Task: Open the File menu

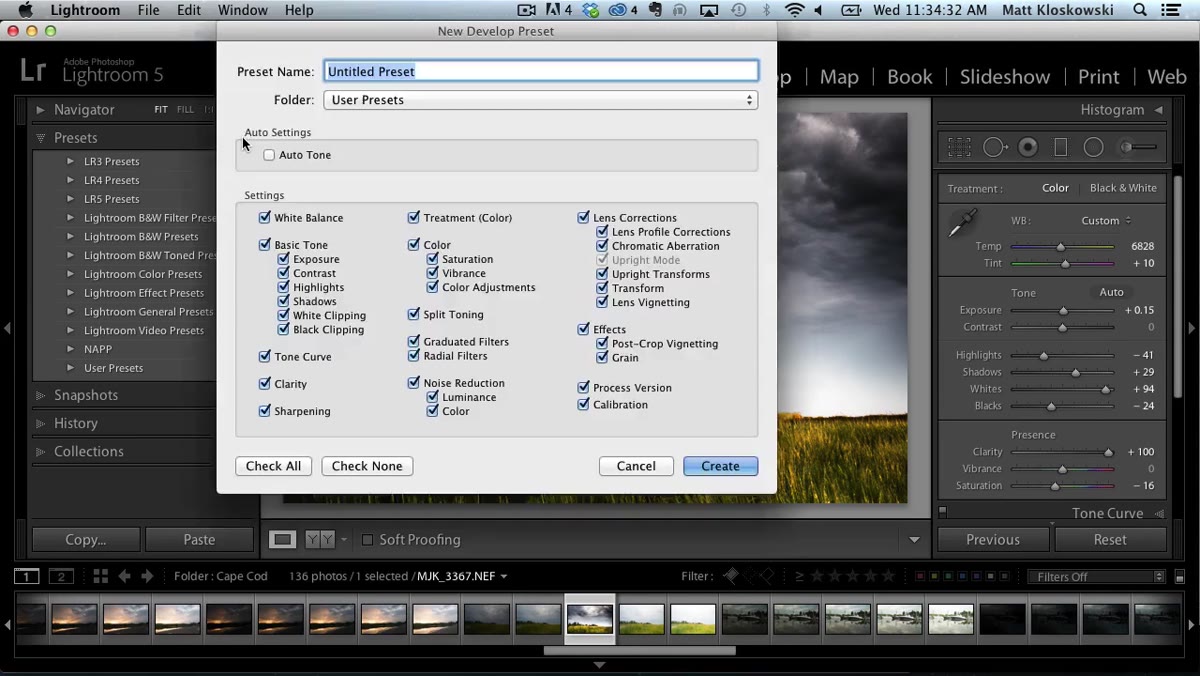Action: click(x=148, y=10)
